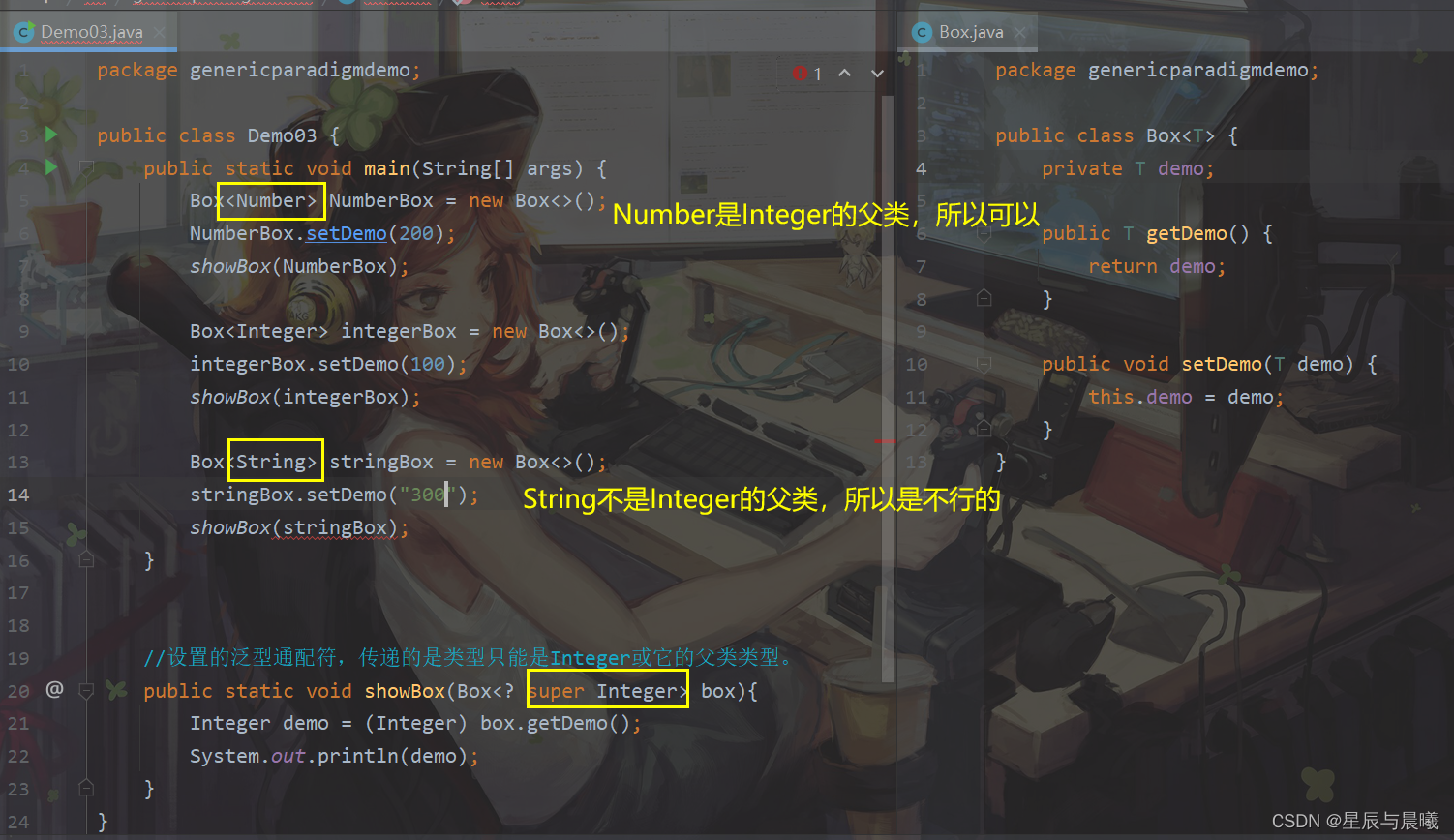Screen dimensions: 1454x840
Task: Click "integerBox" declaration on line 9
Action: click(x=399, y=331)
